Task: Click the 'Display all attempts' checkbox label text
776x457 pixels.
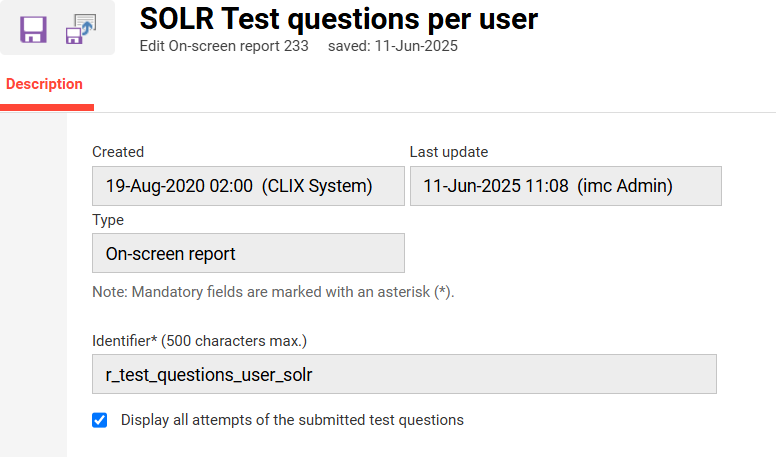Action: tap(292, 420)
